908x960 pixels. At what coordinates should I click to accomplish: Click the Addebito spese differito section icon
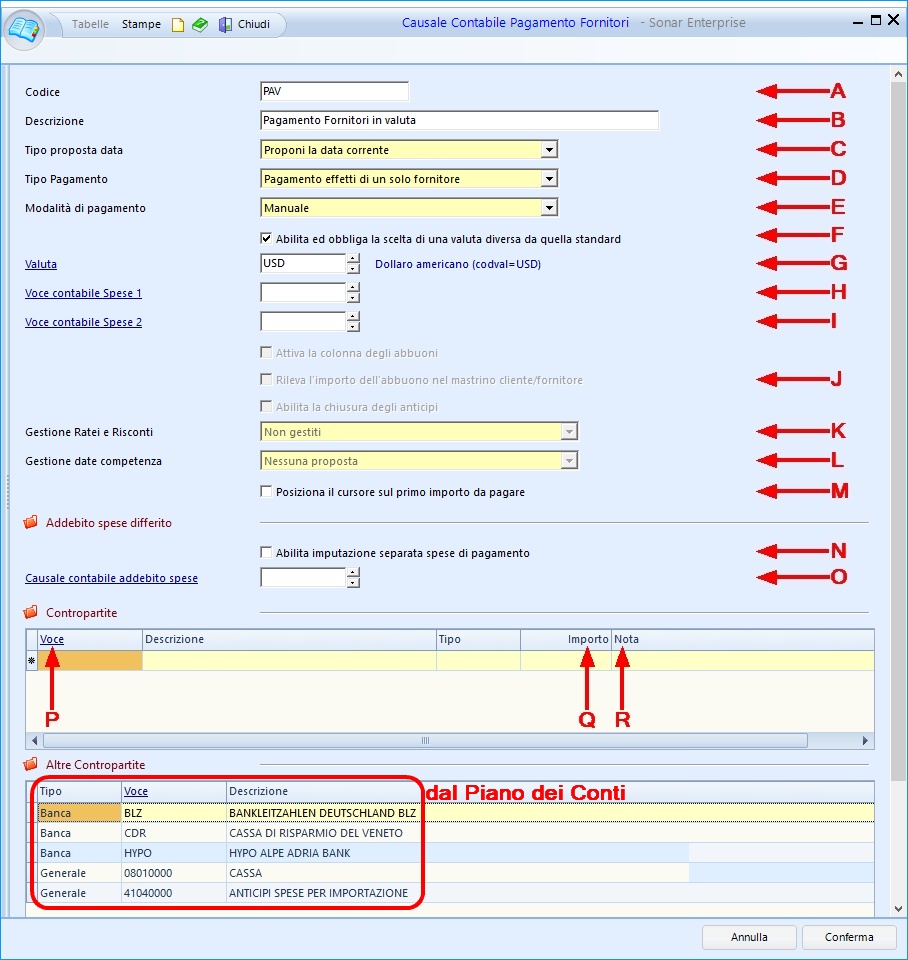30,523
